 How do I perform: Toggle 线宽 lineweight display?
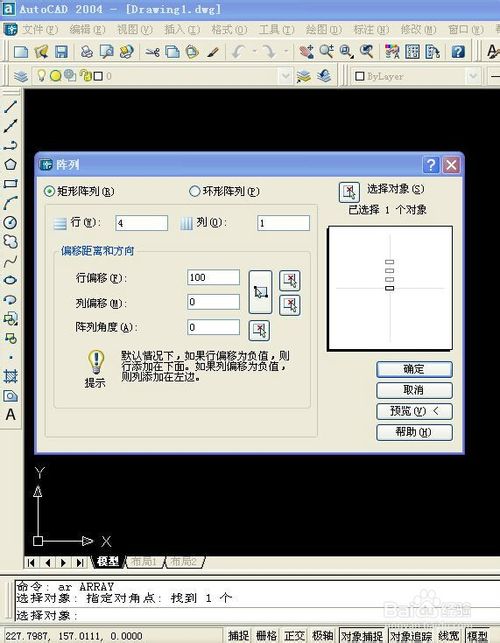[449, 636]
